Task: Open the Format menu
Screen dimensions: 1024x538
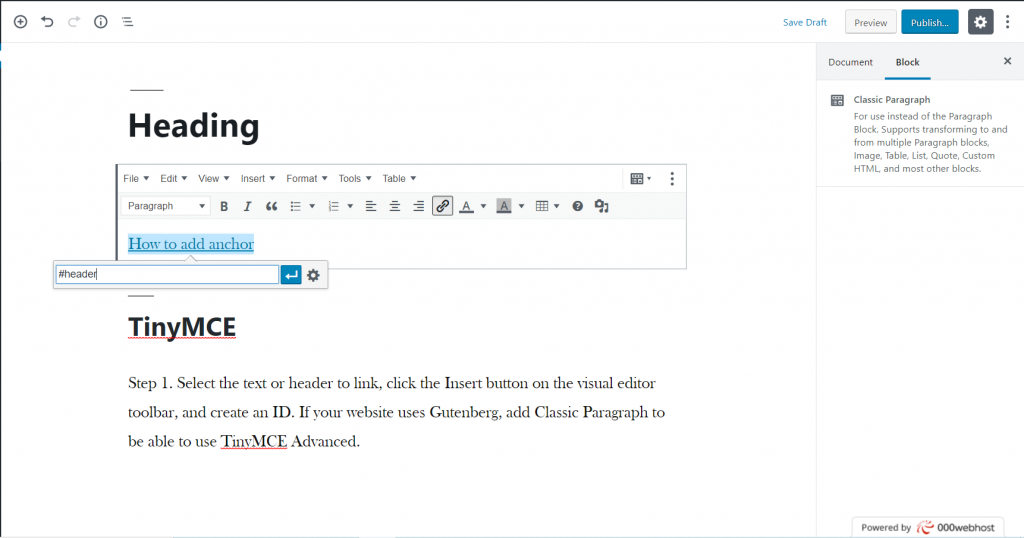Action: [306, 178]
